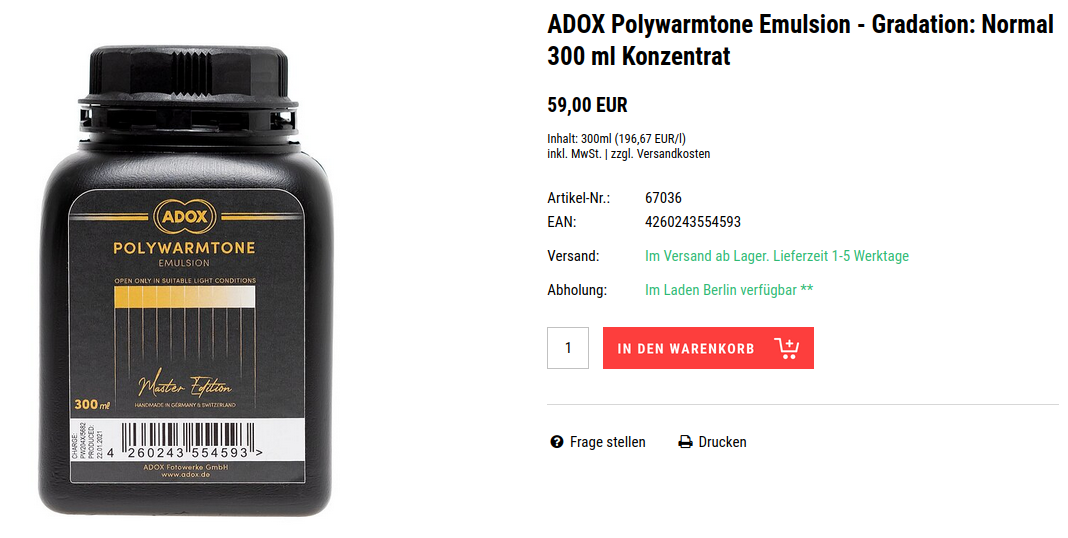Add item with In den Warenkorb button
Screen dimensions: 1068x538
pos(708,348)
